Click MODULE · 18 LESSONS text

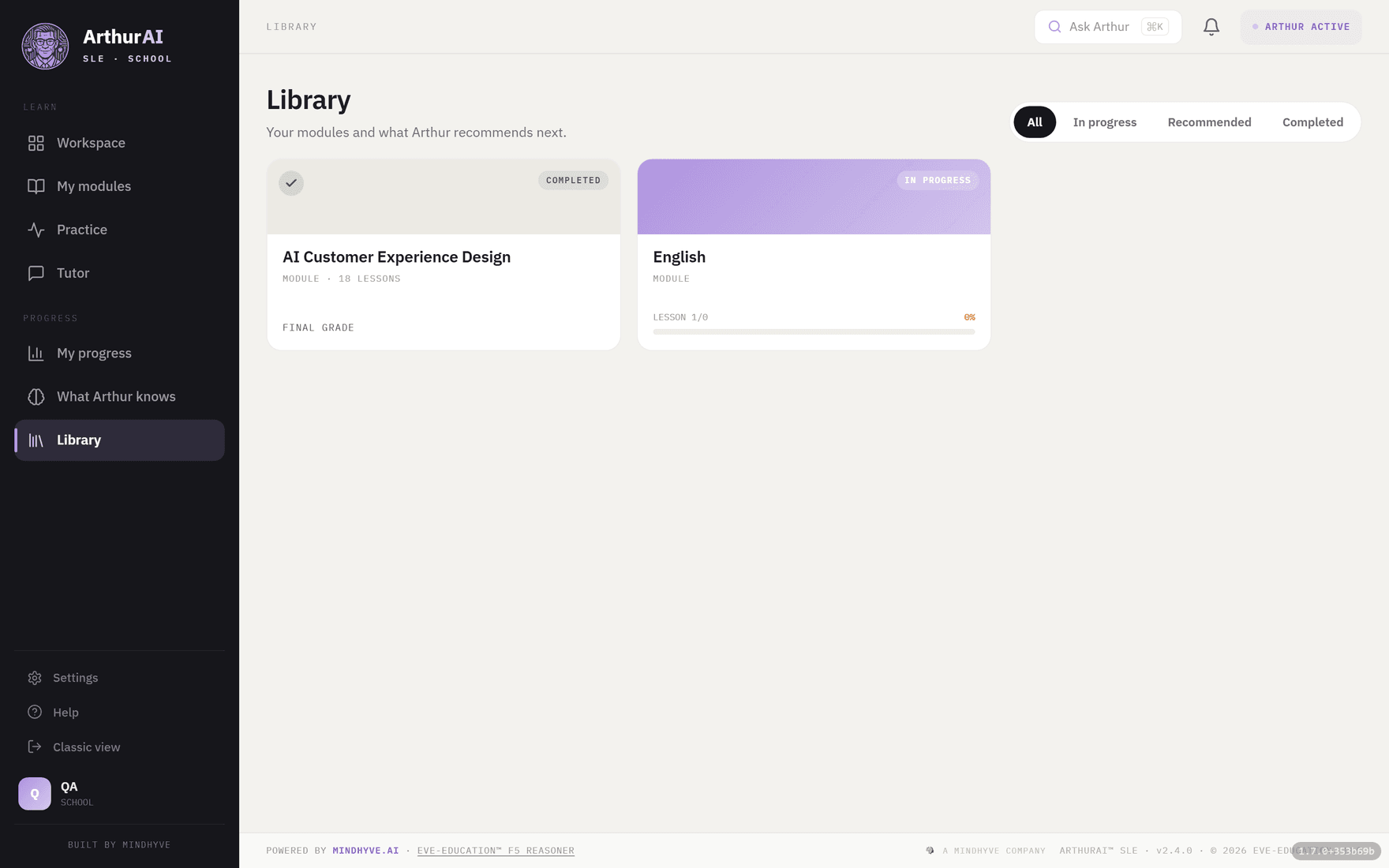tap(341, 279)
